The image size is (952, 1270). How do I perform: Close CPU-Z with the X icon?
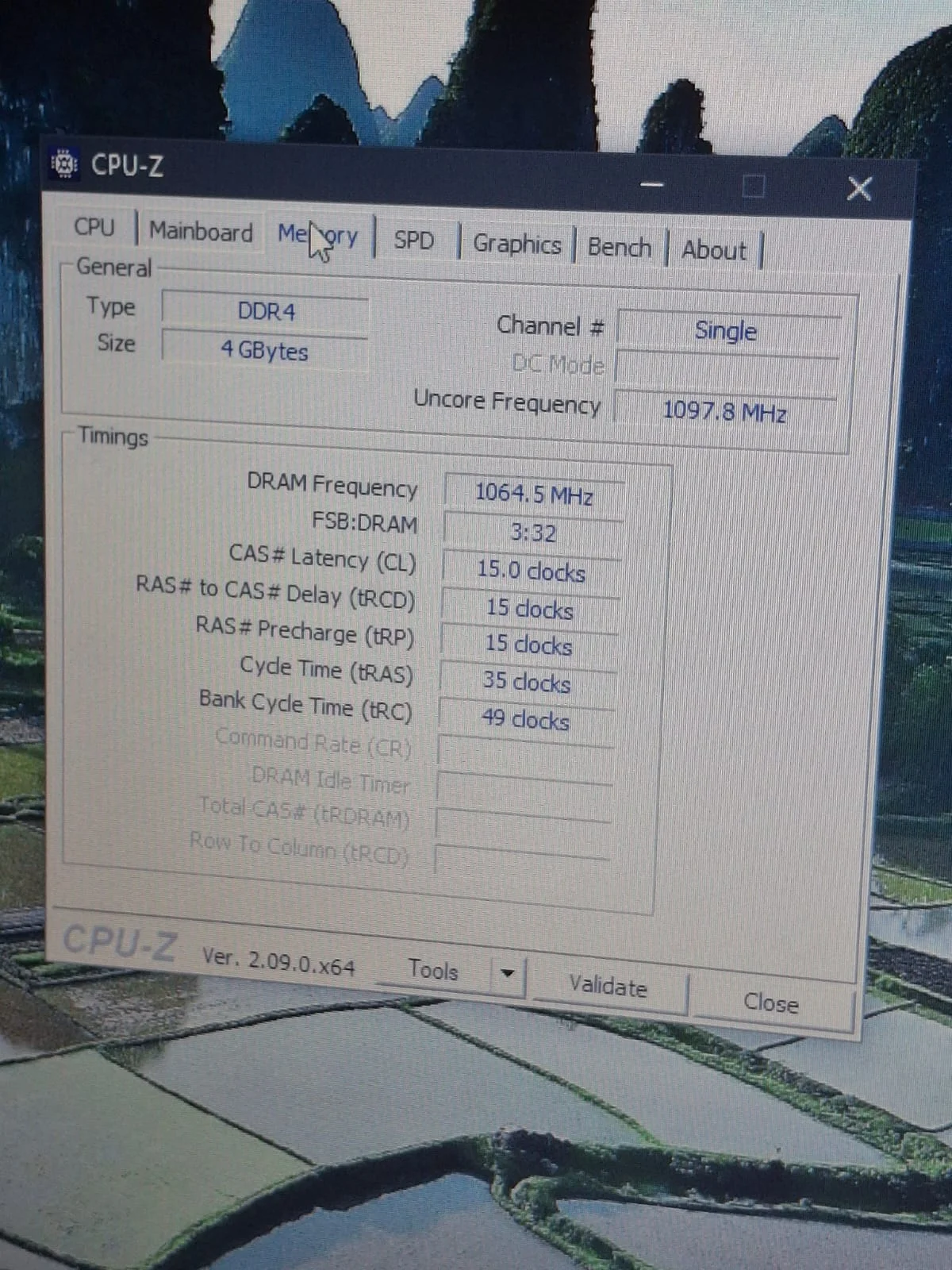pos(860,189)
